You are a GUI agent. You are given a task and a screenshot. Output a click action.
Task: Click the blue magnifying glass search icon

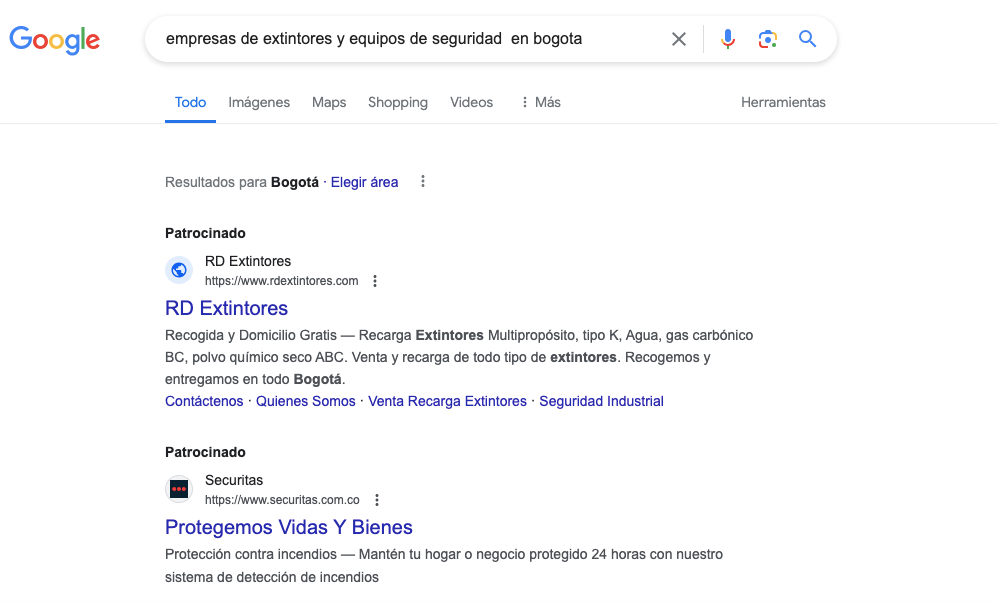click(x=807, y=39)
